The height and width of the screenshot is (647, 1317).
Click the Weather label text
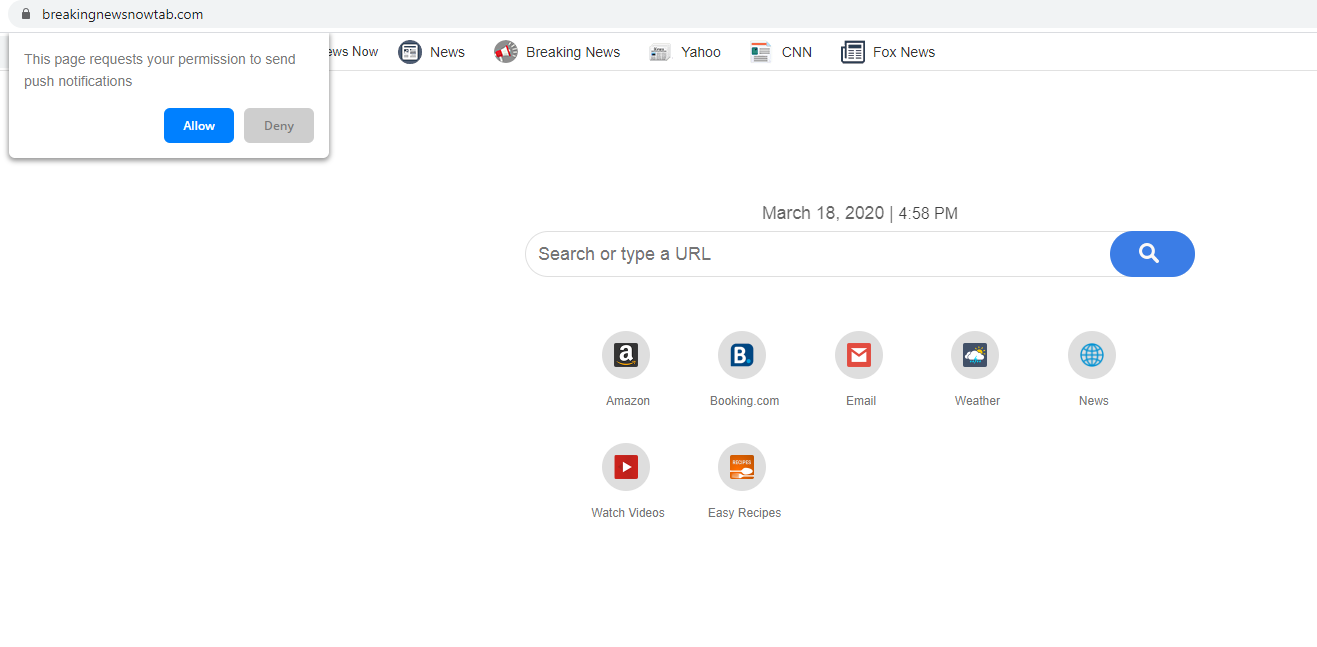pyautogui.click(x=977, y=401)
